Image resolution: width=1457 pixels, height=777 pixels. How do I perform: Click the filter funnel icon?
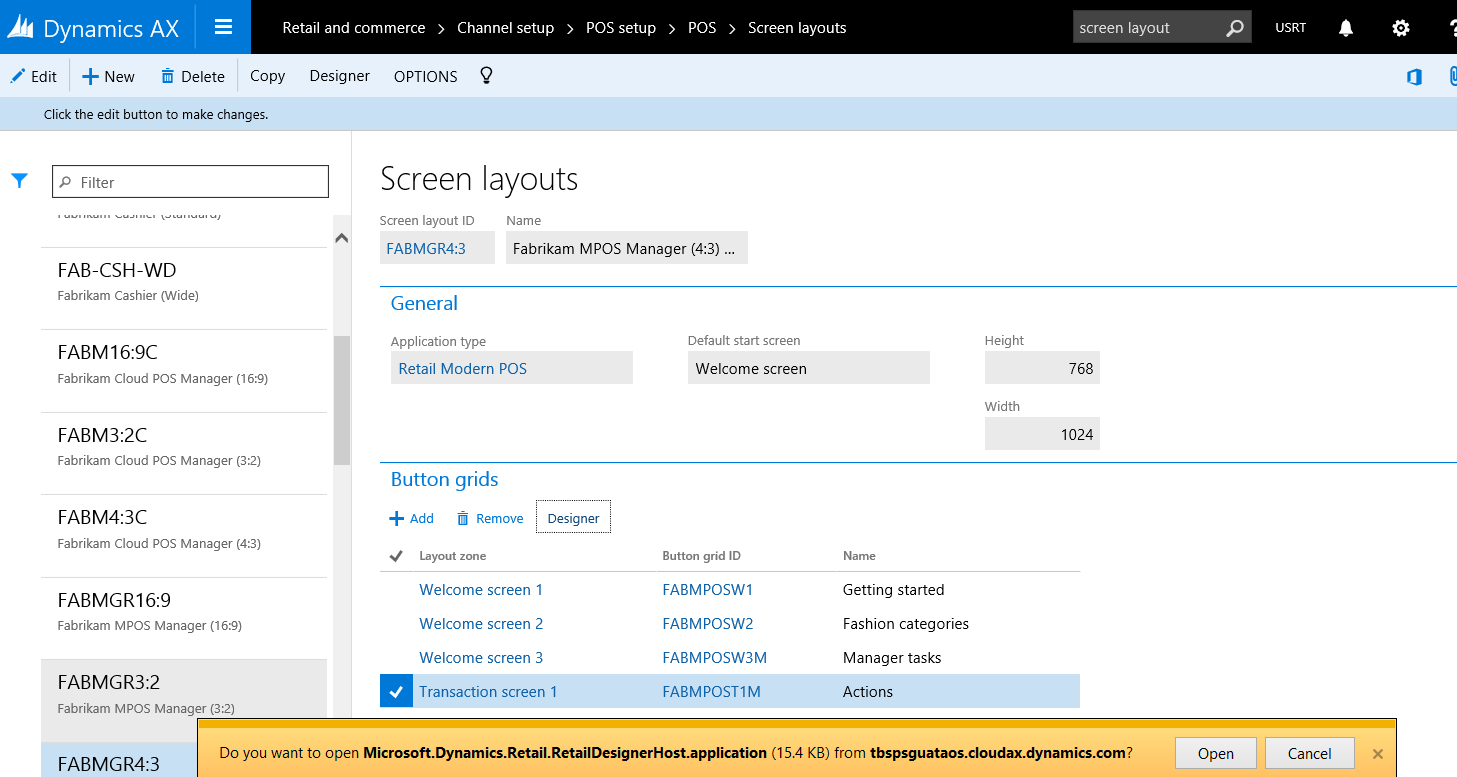pos(19,181)
